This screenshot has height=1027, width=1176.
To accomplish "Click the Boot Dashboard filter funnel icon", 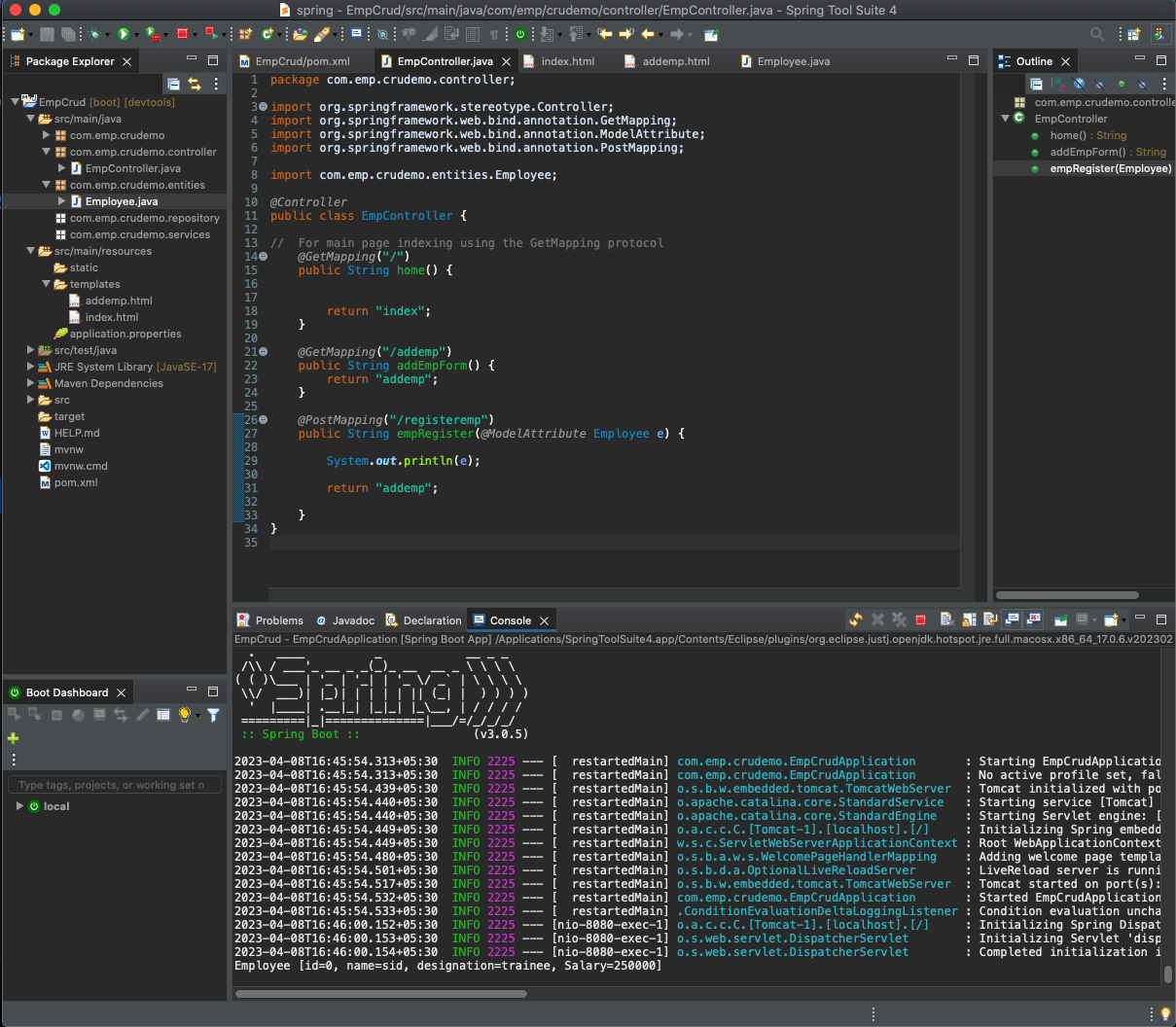I will pos(213,715).
